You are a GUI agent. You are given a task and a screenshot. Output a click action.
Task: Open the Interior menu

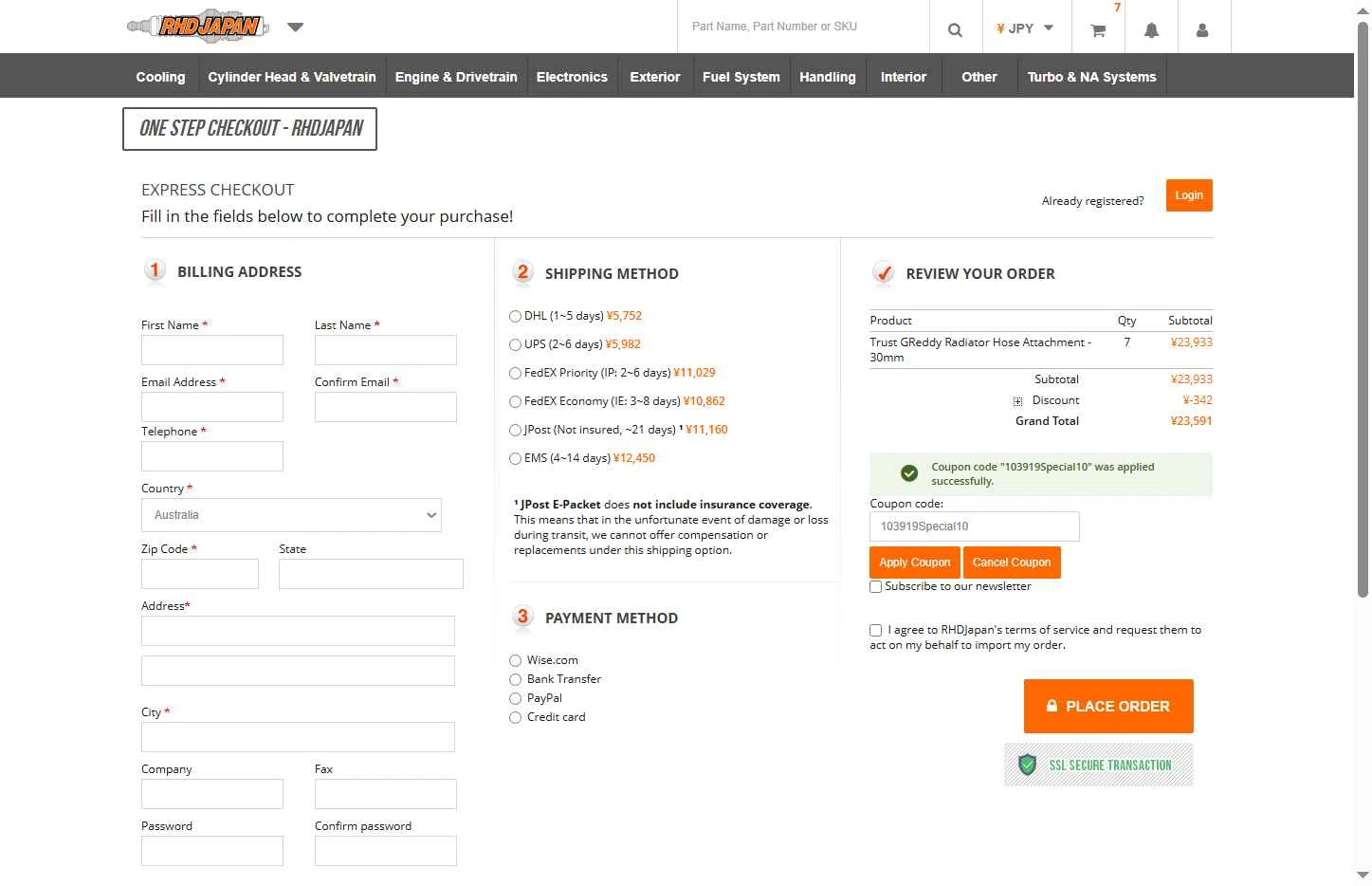[x=904, y=77]
